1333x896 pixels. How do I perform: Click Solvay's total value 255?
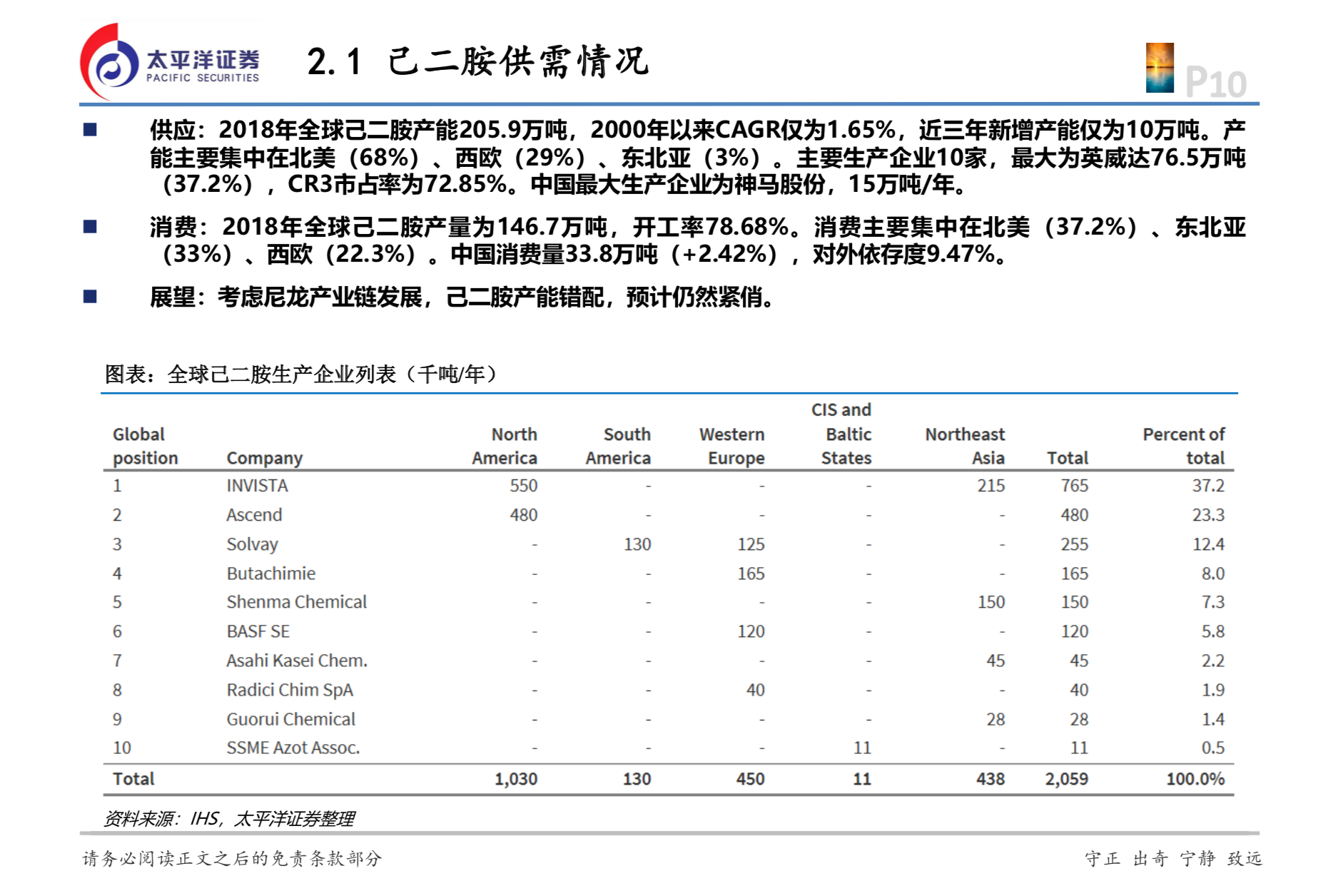pos(1075,544)
